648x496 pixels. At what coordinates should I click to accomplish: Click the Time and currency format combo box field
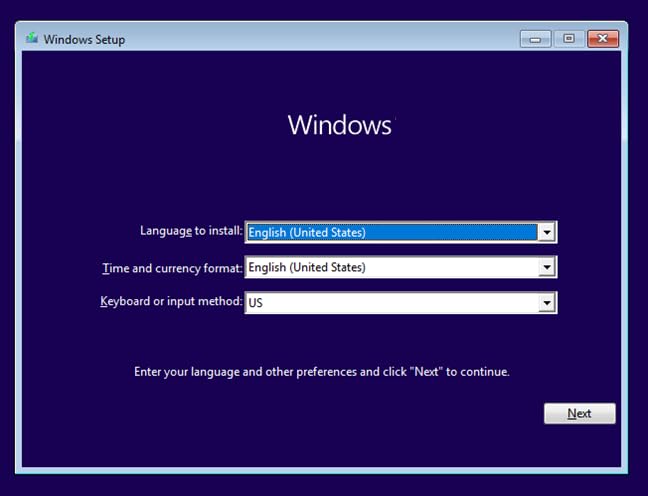tap(400, 267)
